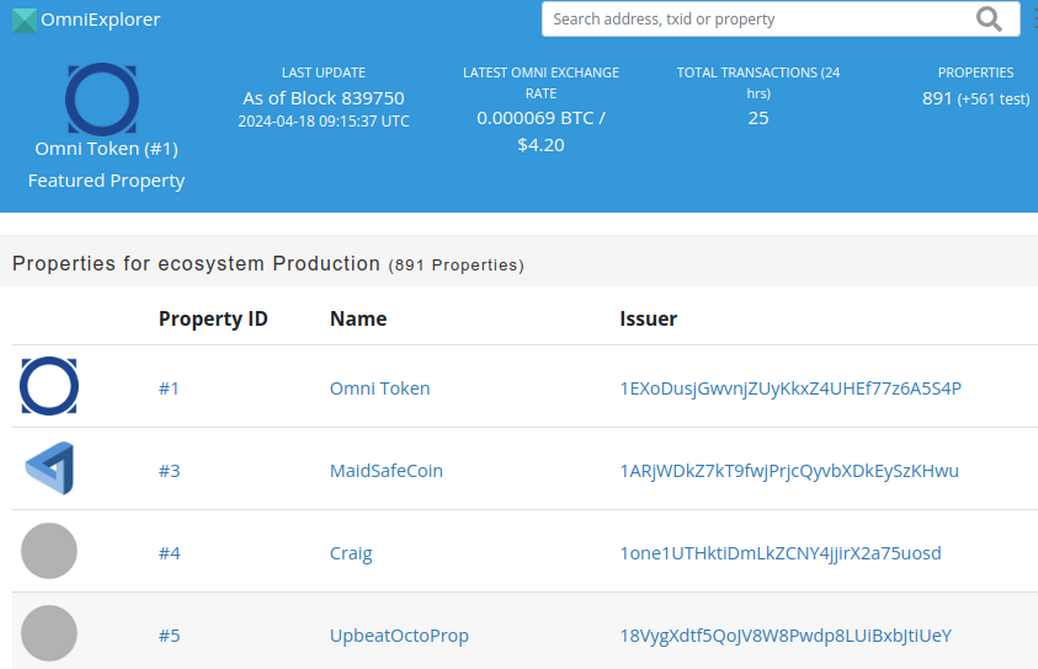Open property ID #1 link
This screenshot has height=669, width=1038.
pyautogui.click(x=169, y=388)
